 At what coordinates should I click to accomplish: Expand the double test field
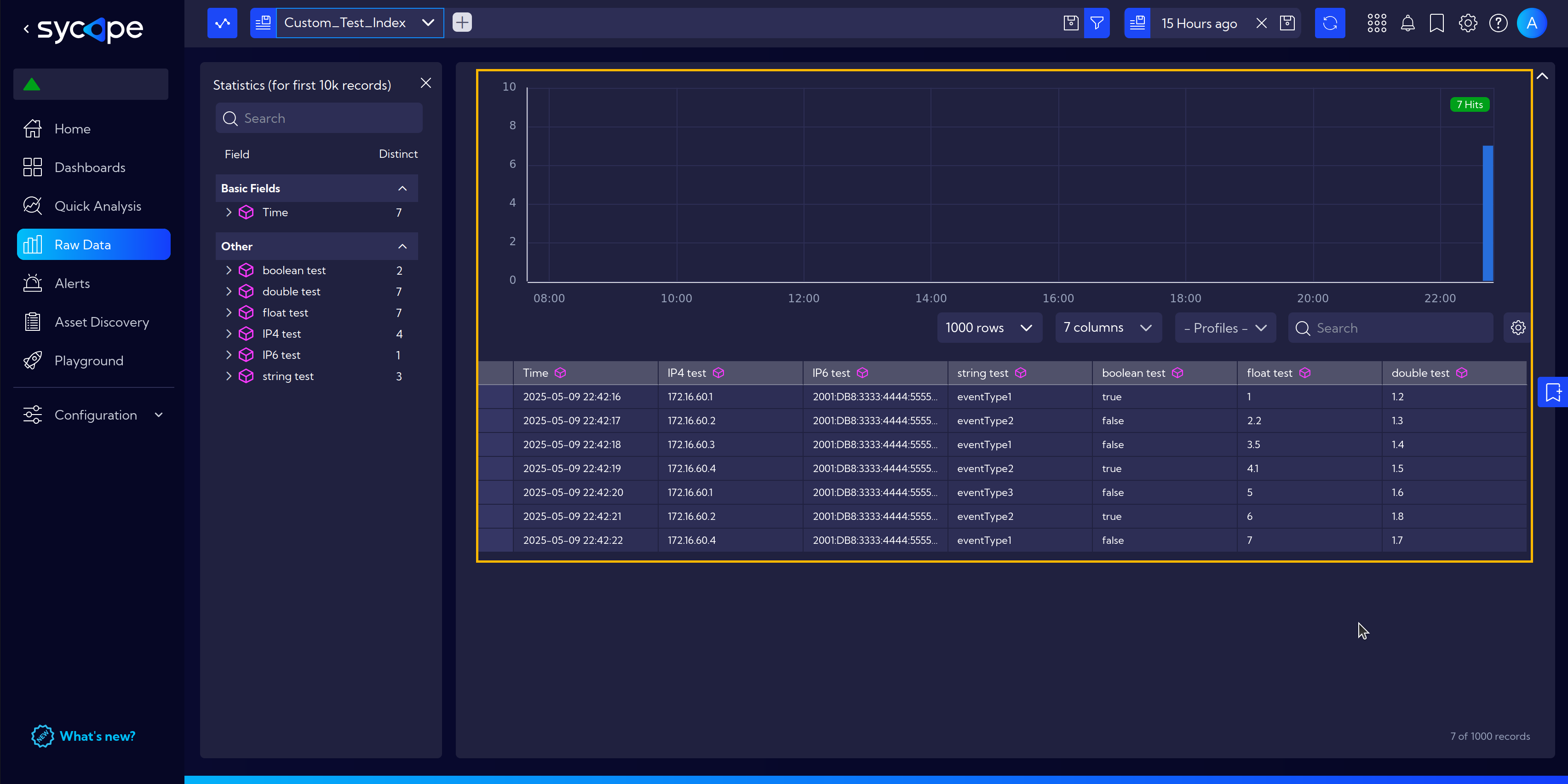[229, 291]
